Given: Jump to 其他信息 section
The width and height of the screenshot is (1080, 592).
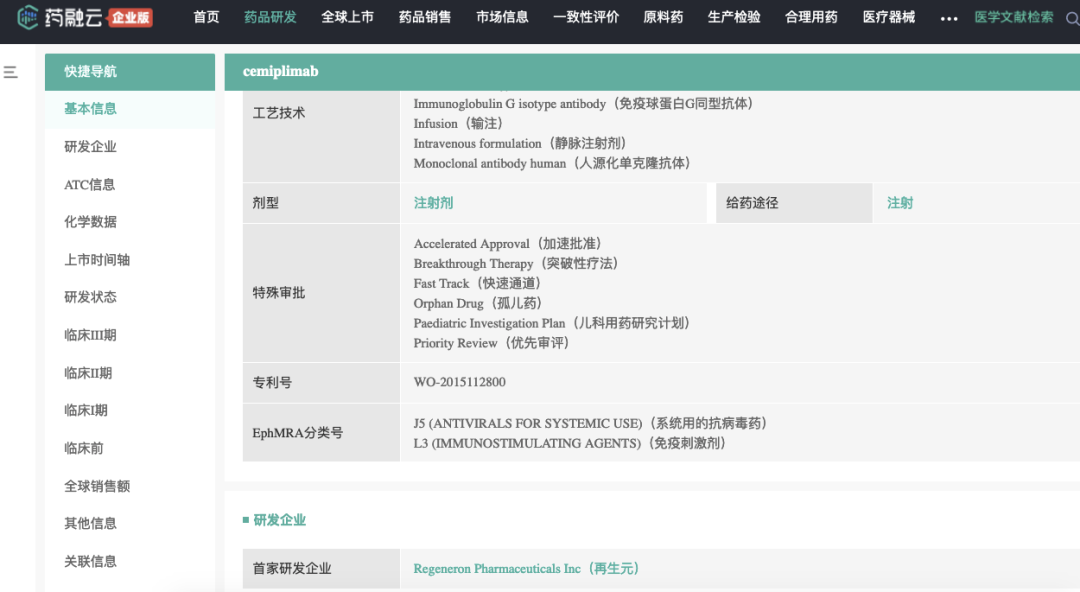Looking at the screenshot, I should point(90,523).
